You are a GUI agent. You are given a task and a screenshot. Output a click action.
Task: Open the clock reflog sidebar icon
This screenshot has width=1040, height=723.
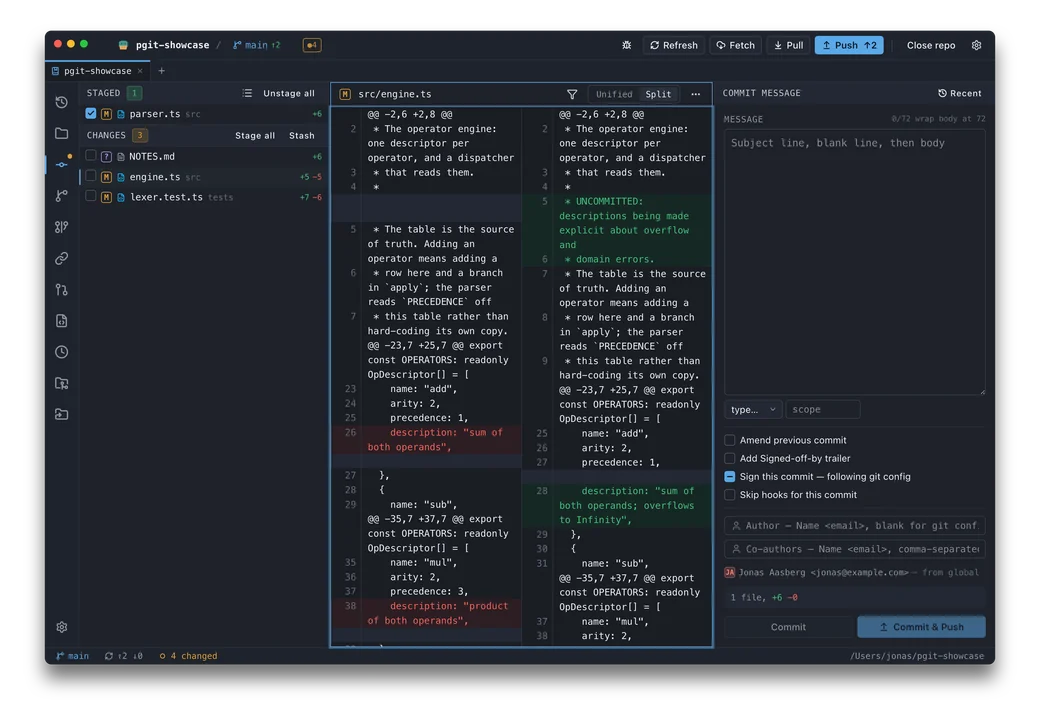pyautogui.click(x=62, y=352)
